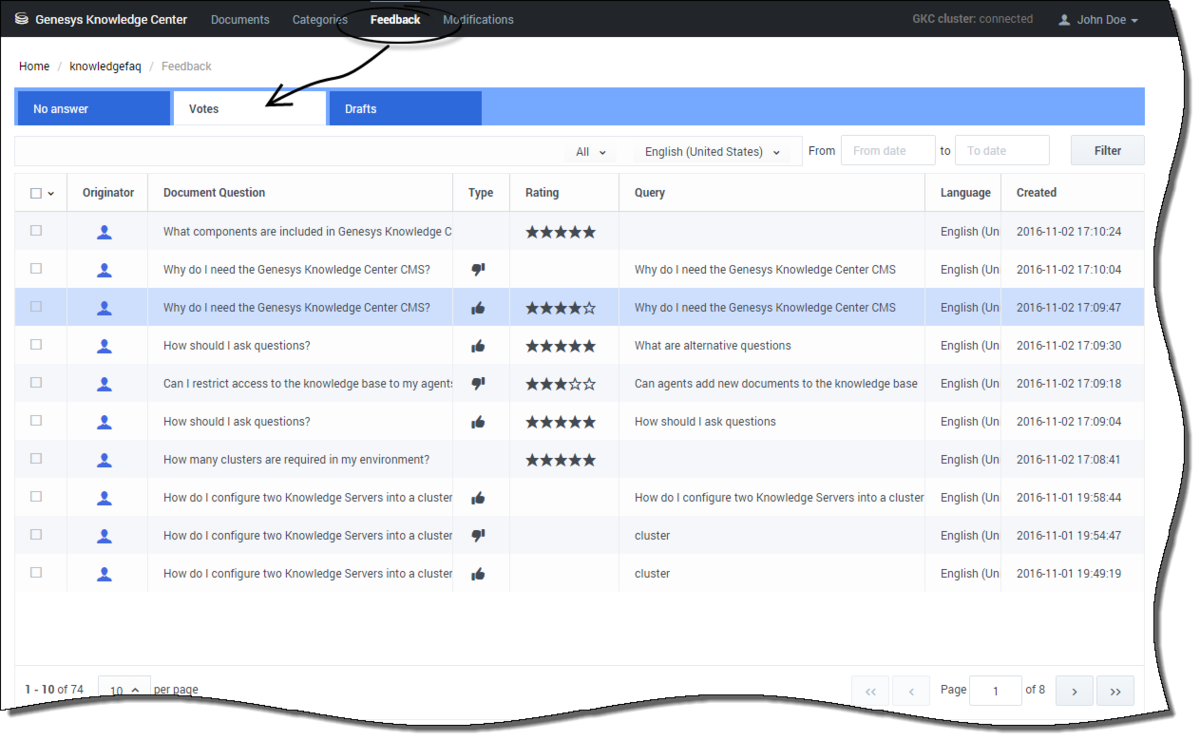
Task: Go to the previous page of results
Action: tap(911, 691)
